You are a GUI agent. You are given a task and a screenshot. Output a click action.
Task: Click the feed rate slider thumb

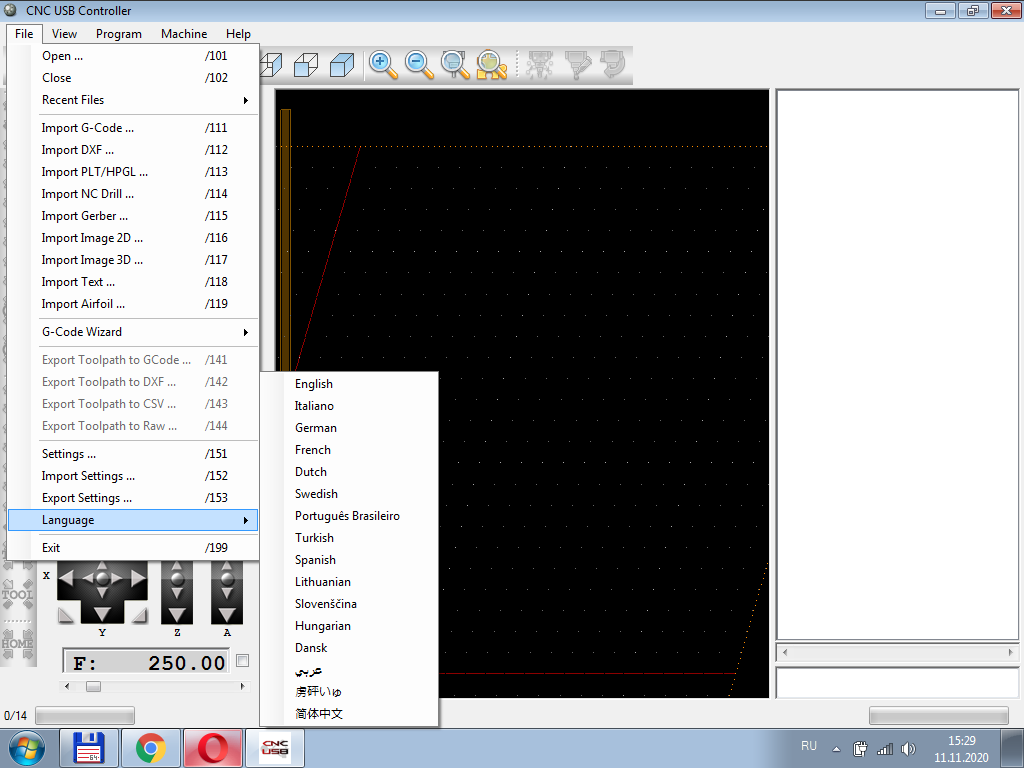[x=93, y=686]
